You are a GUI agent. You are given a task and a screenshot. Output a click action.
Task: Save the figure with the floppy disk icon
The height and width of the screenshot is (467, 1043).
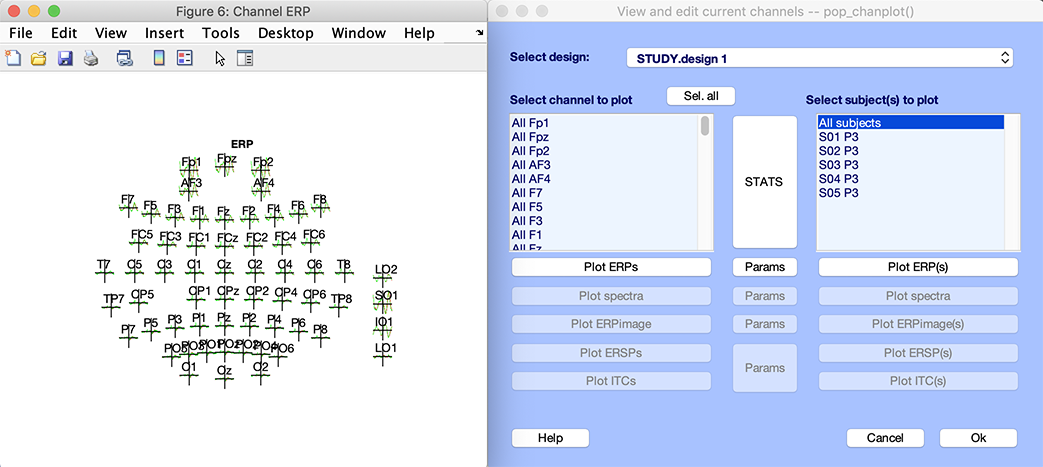pos(65,58)
